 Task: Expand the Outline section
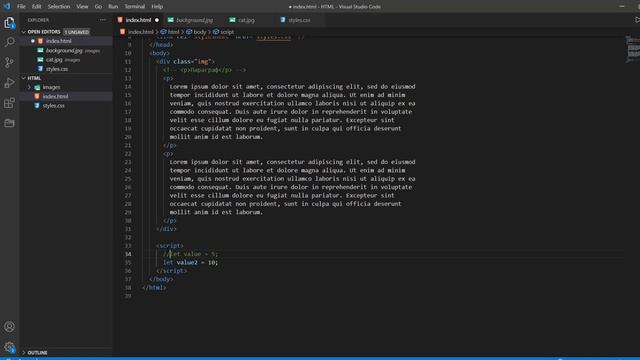coord(37,353)
